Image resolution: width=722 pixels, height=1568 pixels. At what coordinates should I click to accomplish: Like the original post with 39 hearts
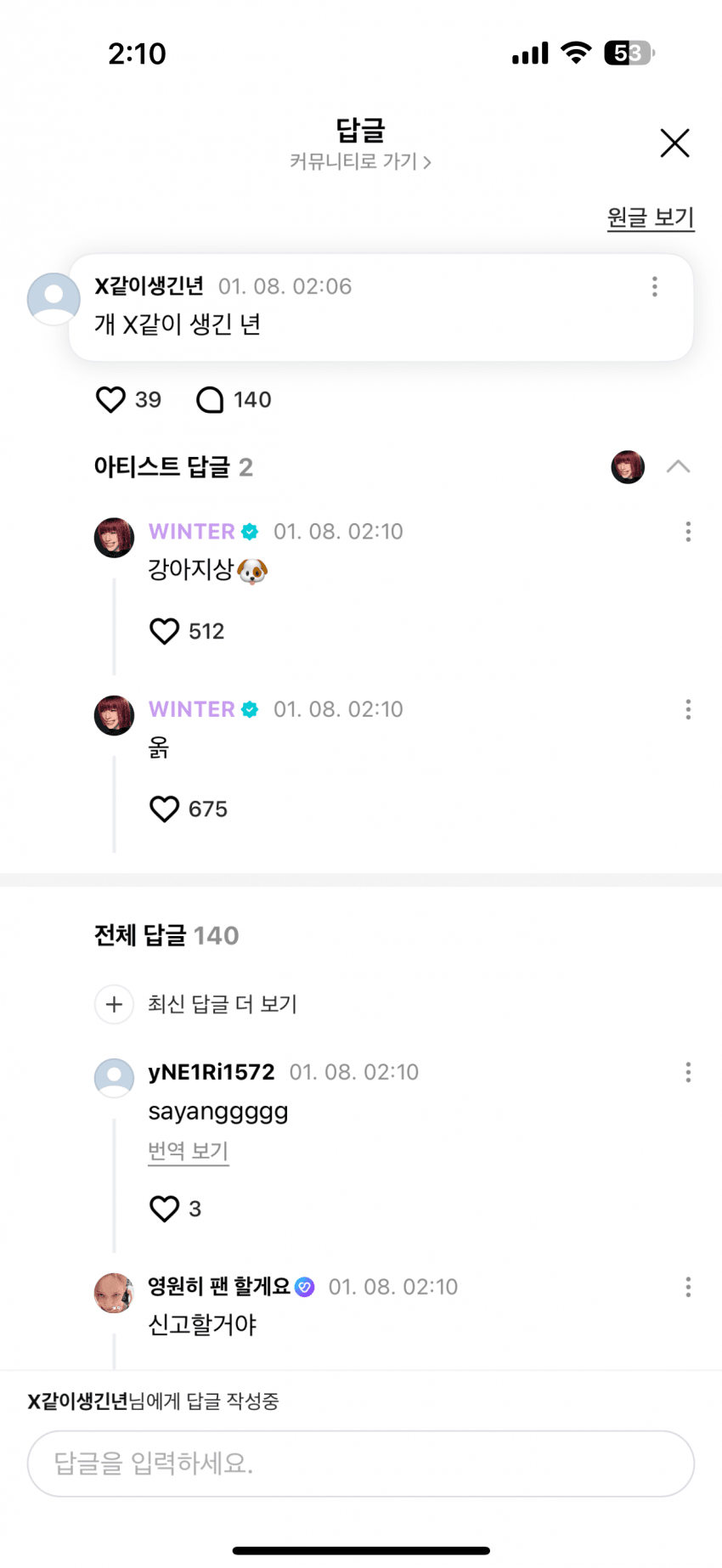[111, 399]
